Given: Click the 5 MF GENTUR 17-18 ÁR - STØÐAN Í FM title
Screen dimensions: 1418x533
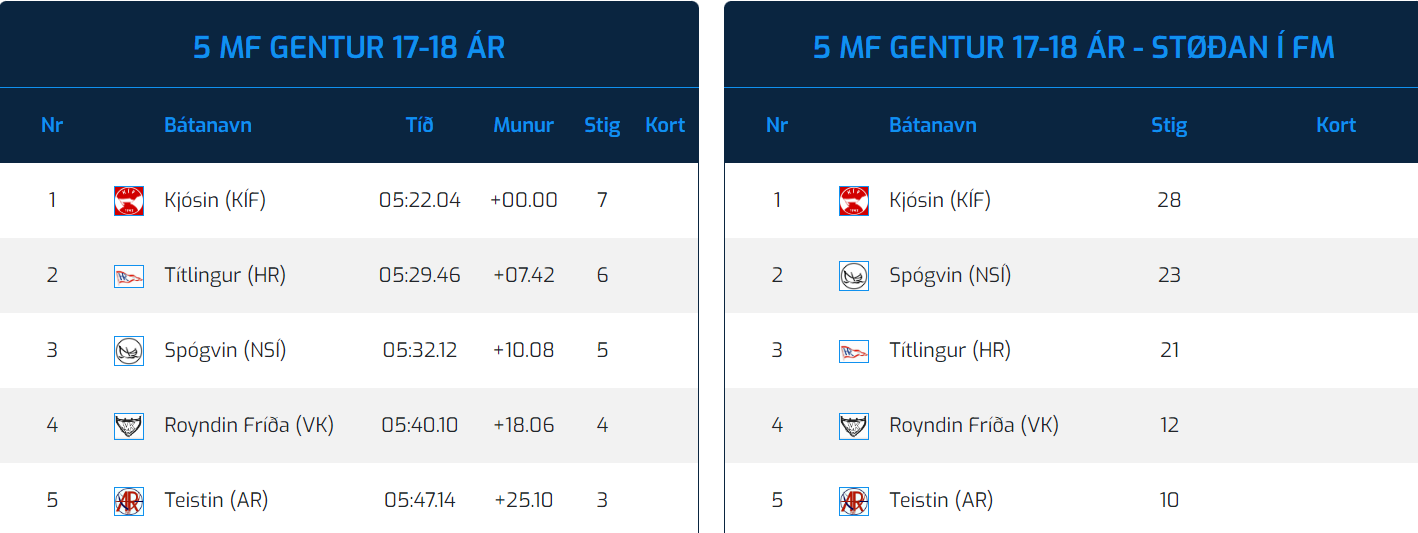Looking at the screenshot, I should pos(1074,47).
